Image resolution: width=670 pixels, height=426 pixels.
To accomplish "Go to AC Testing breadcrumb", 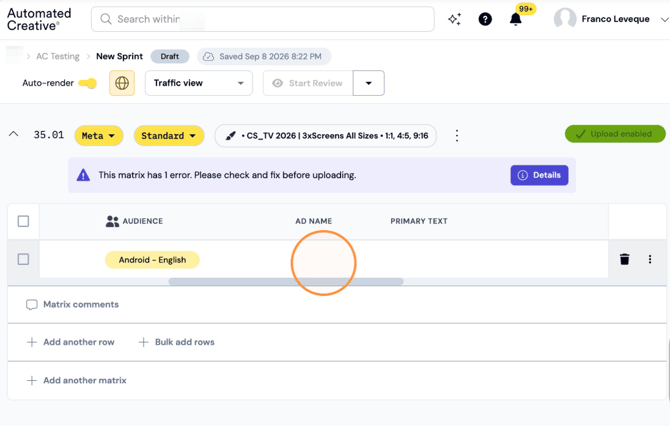I will [x=58, y=56].
